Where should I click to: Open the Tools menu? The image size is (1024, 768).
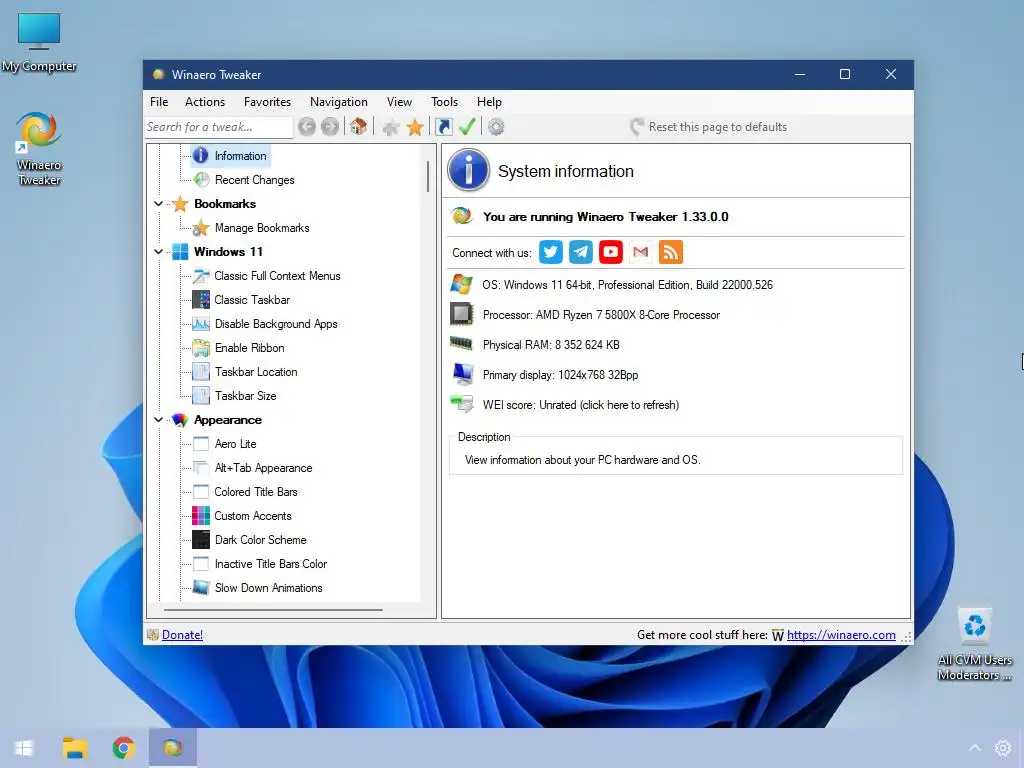tap(444, 102)
